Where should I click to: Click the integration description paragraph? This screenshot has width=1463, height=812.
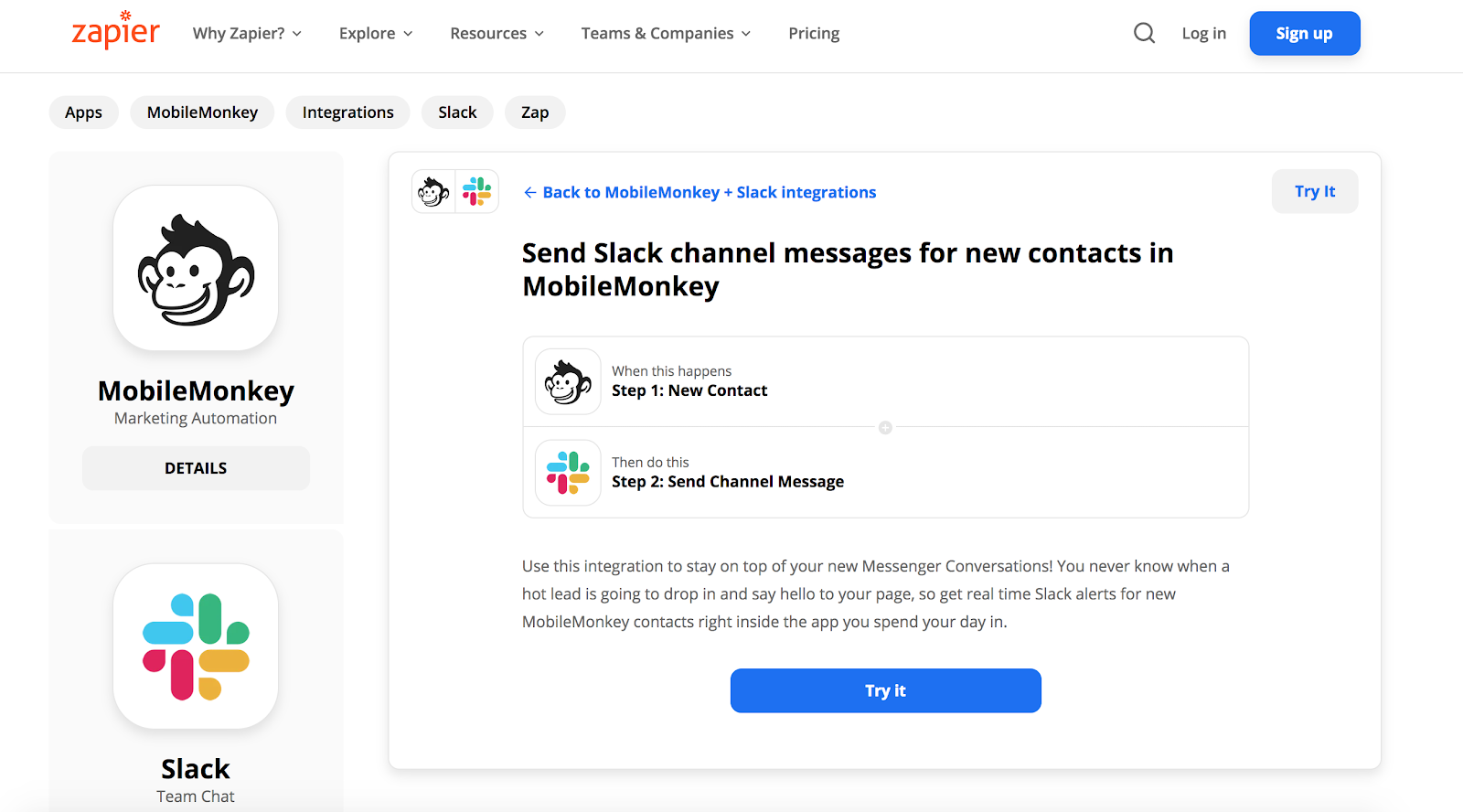pos(876,593)
